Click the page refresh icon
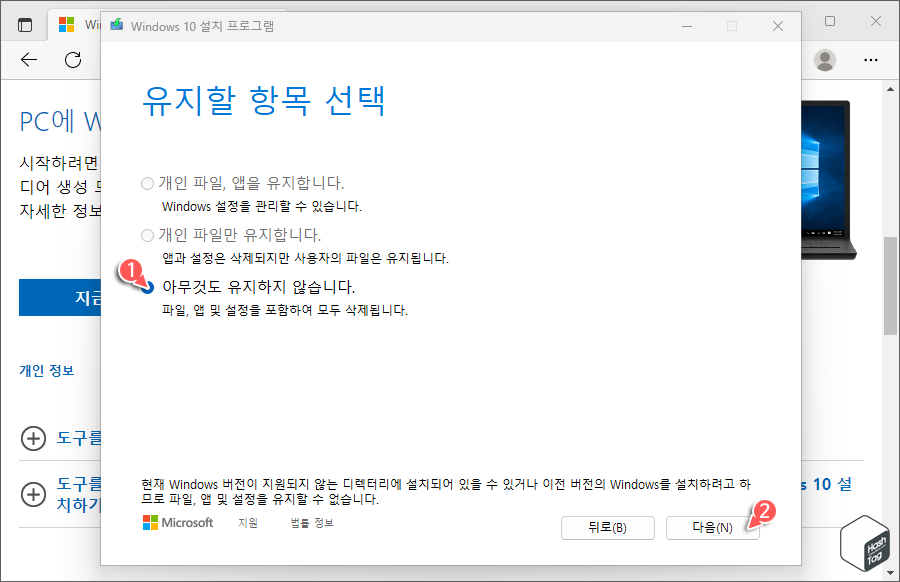Image resolution: width=900 pixels, height=582 pixels. (71, 60)
